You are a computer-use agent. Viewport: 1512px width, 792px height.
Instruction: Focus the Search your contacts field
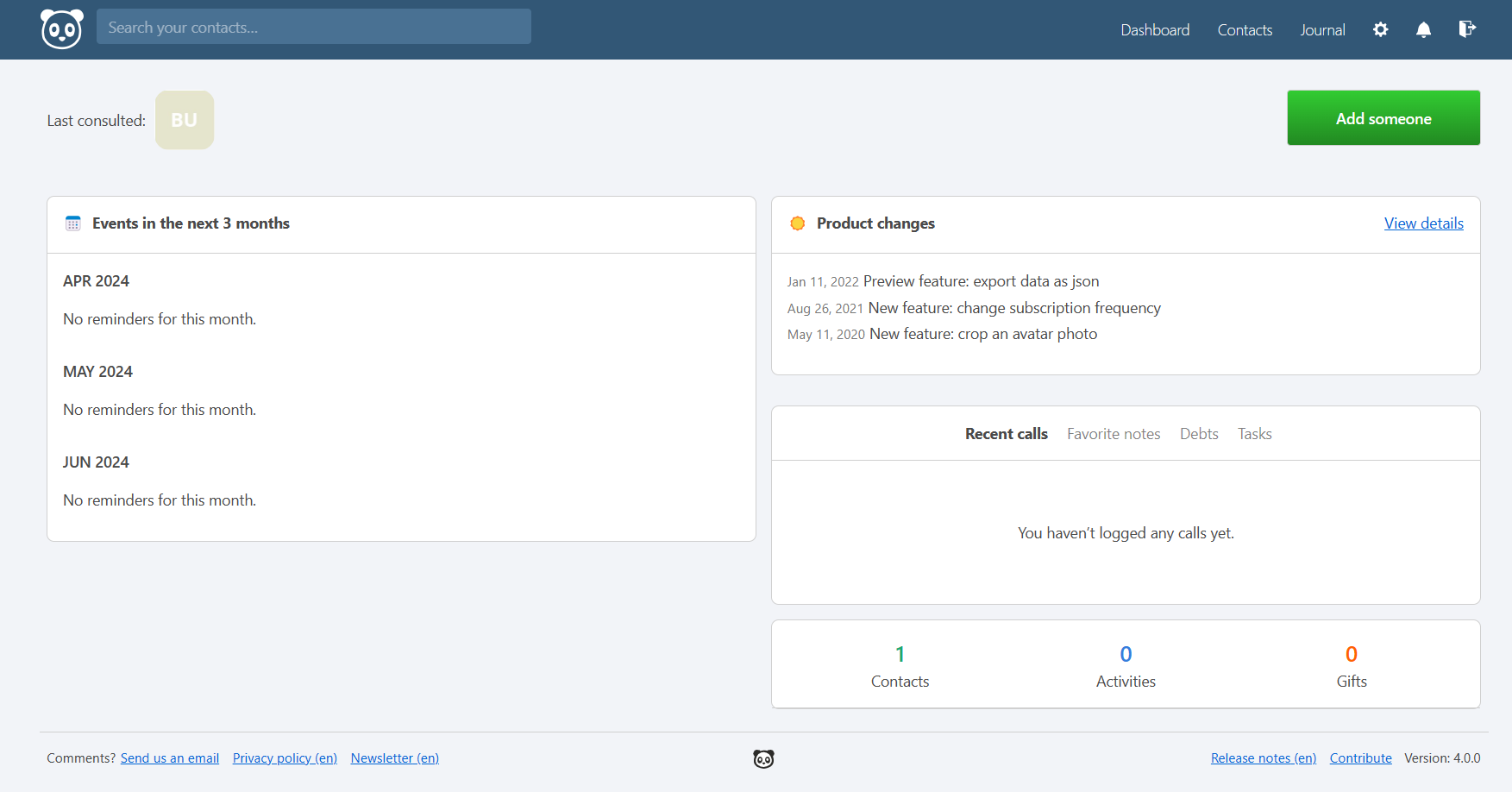coord(314,27)
